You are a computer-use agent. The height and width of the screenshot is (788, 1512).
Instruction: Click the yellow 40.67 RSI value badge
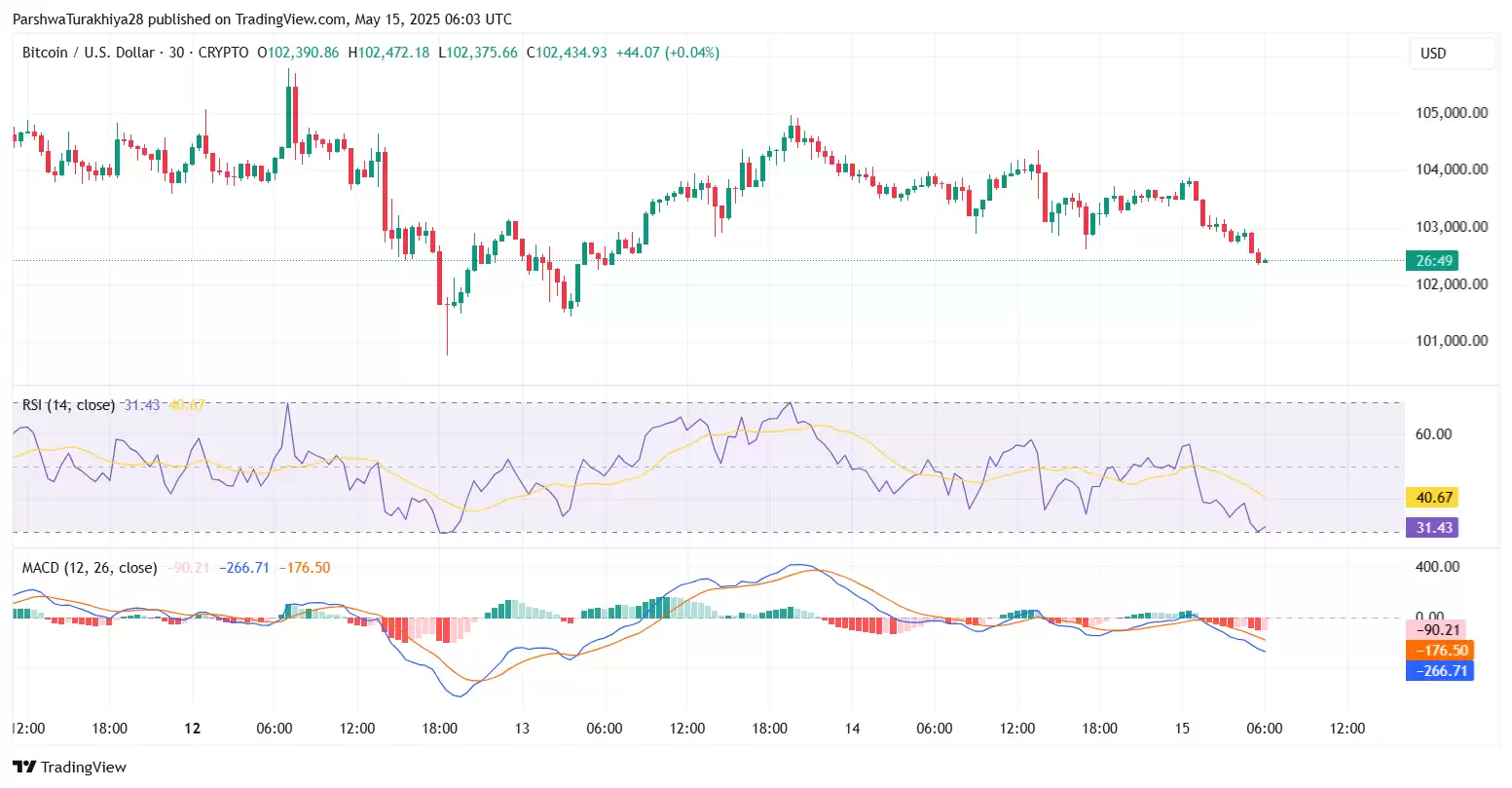(x=1432, y=497)
